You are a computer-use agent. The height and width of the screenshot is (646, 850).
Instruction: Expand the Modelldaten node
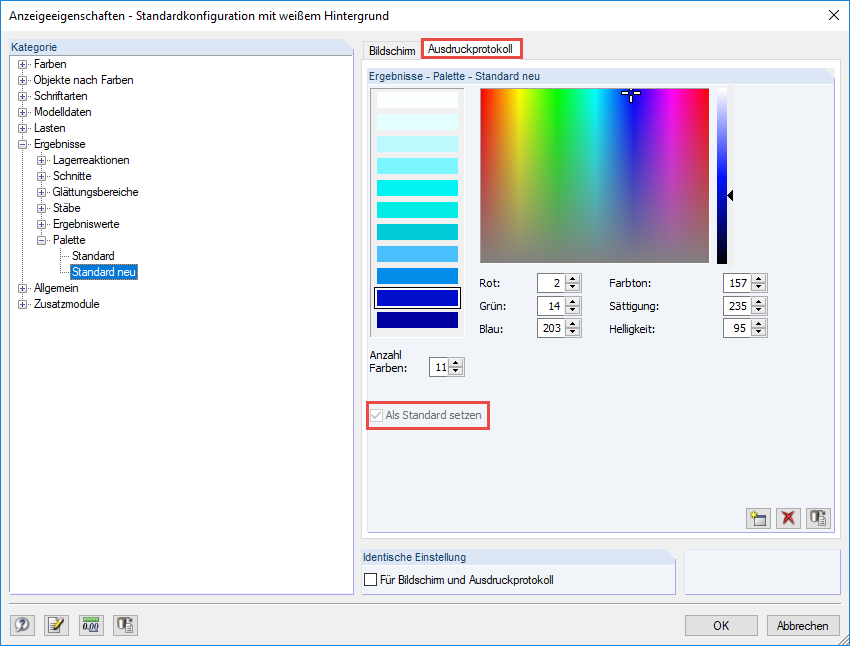[x=22, y=112]
